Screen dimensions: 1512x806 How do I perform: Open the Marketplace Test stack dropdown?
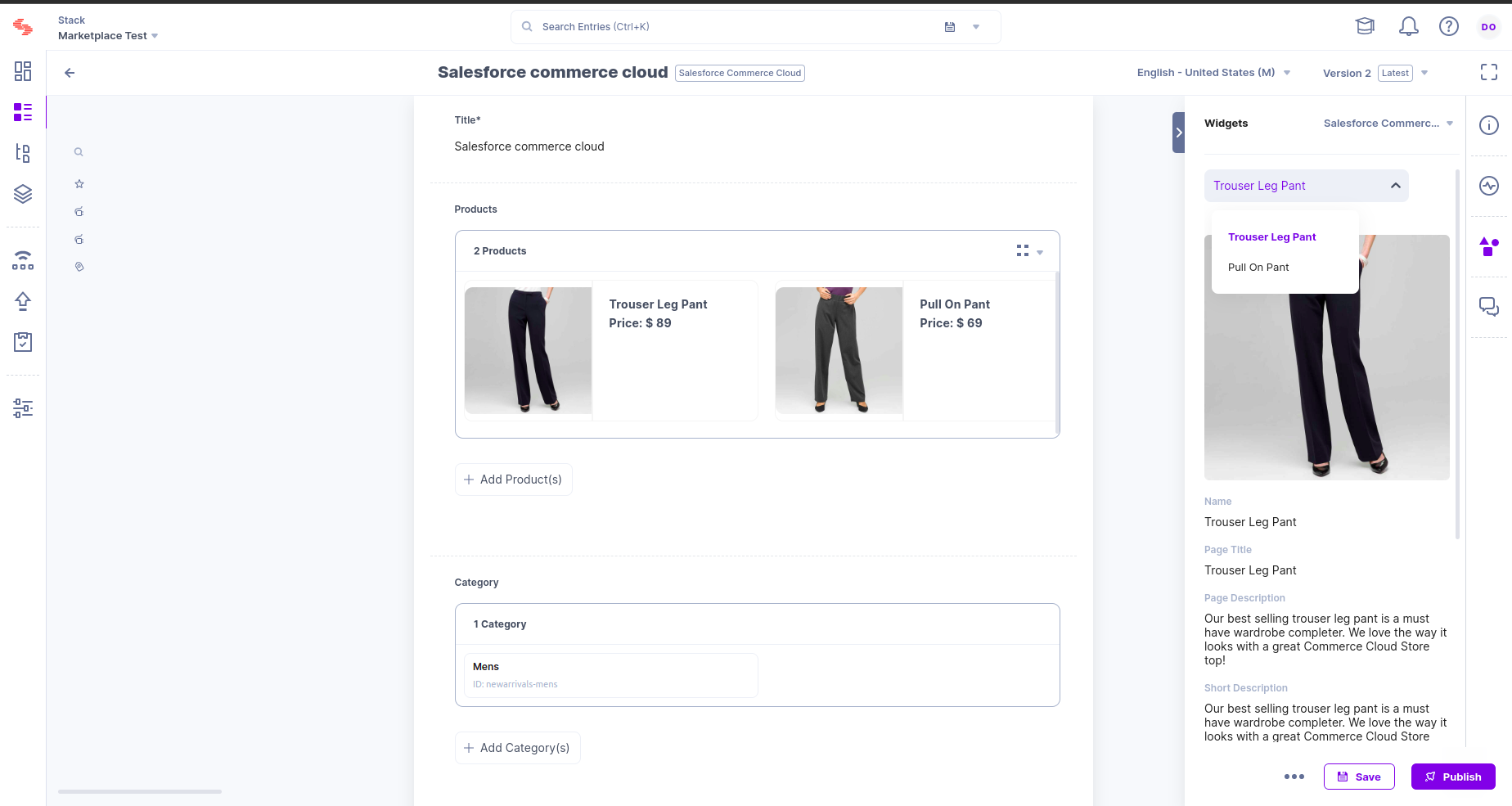click(x=108, y=36)
